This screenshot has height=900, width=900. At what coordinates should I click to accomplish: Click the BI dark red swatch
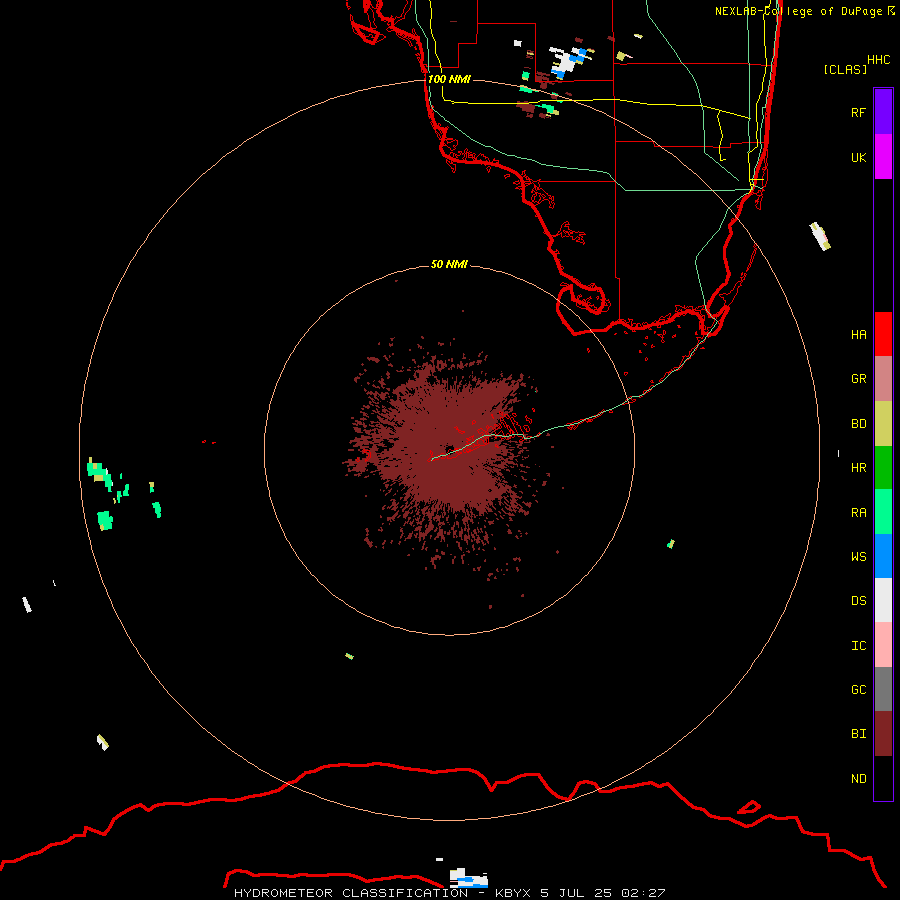883,734
